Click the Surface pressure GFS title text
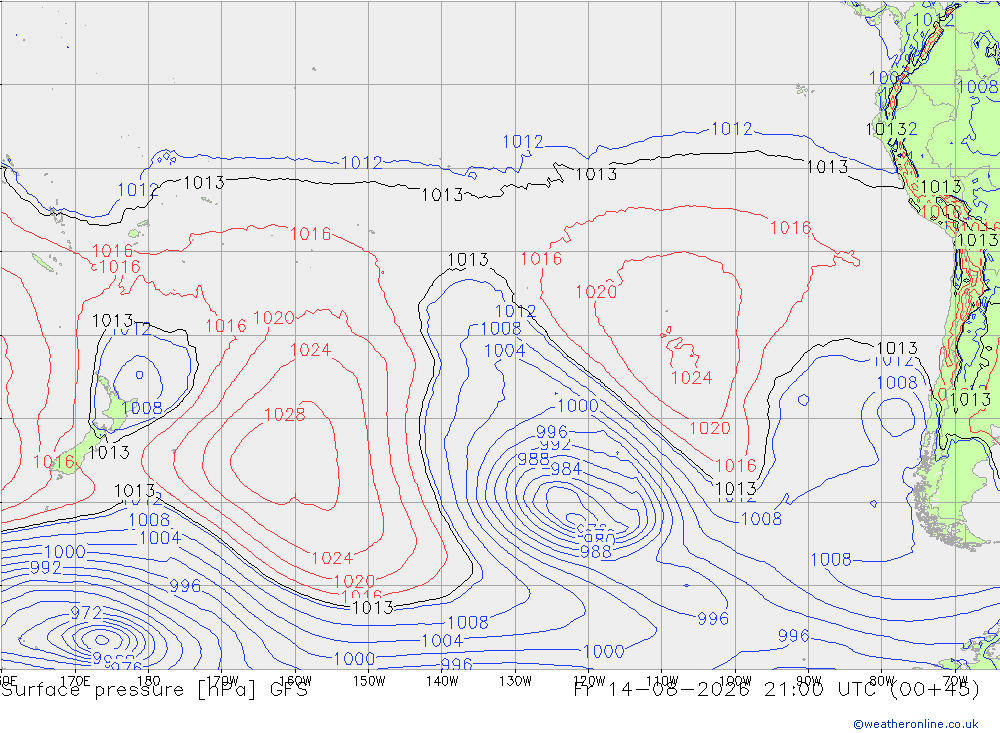This screenshot has width=1000, height=733. point(154,690)
